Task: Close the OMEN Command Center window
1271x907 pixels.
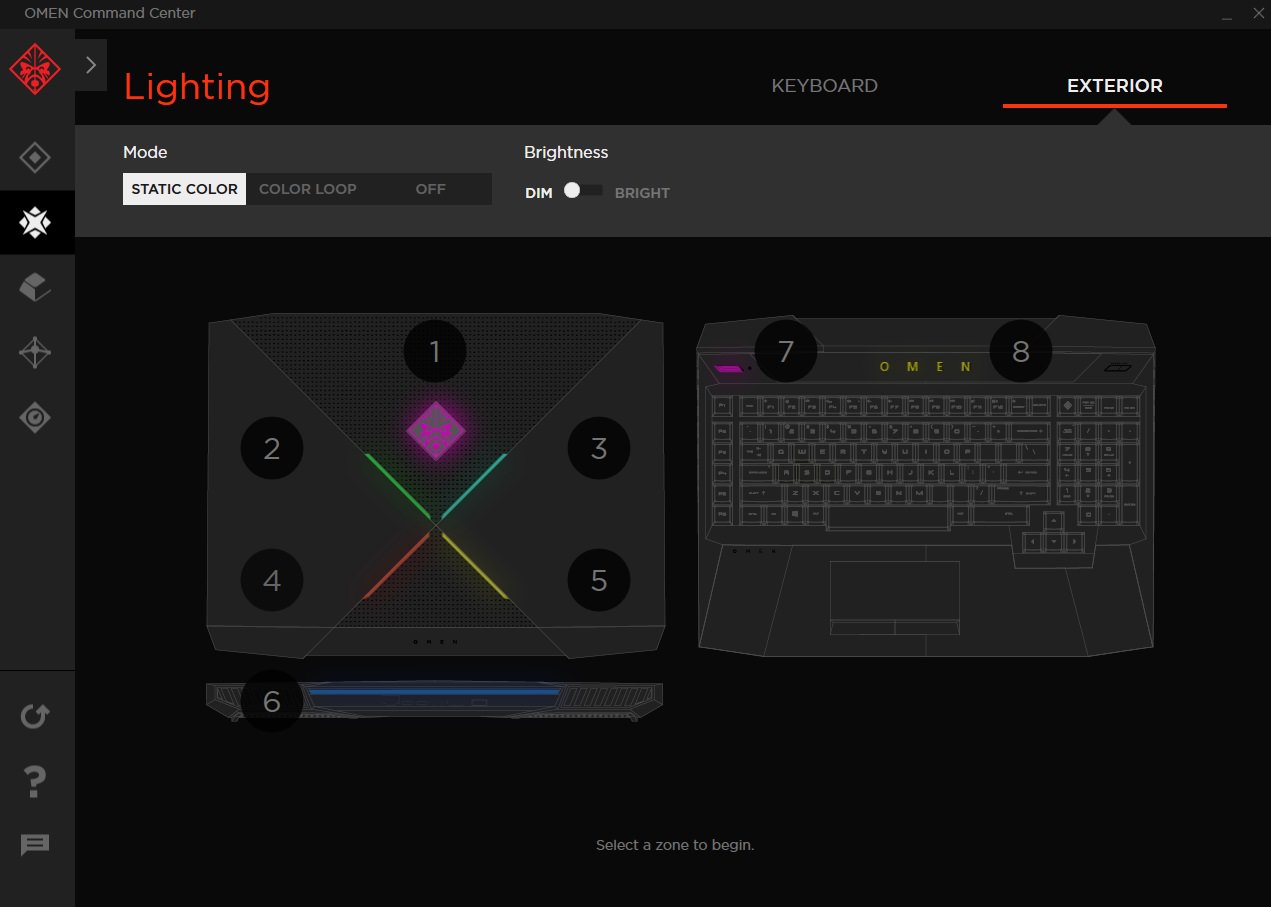Action: (1258, 13)
